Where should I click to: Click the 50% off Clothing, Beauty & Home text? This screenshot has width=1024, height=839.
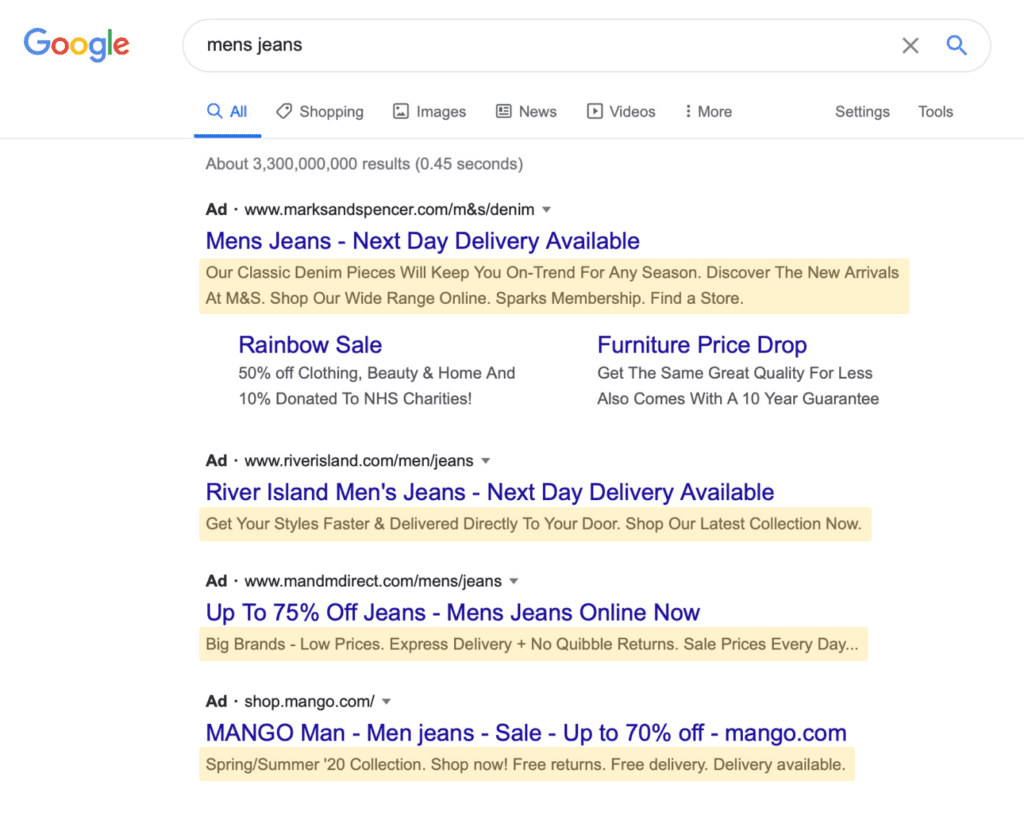[377, 373]
